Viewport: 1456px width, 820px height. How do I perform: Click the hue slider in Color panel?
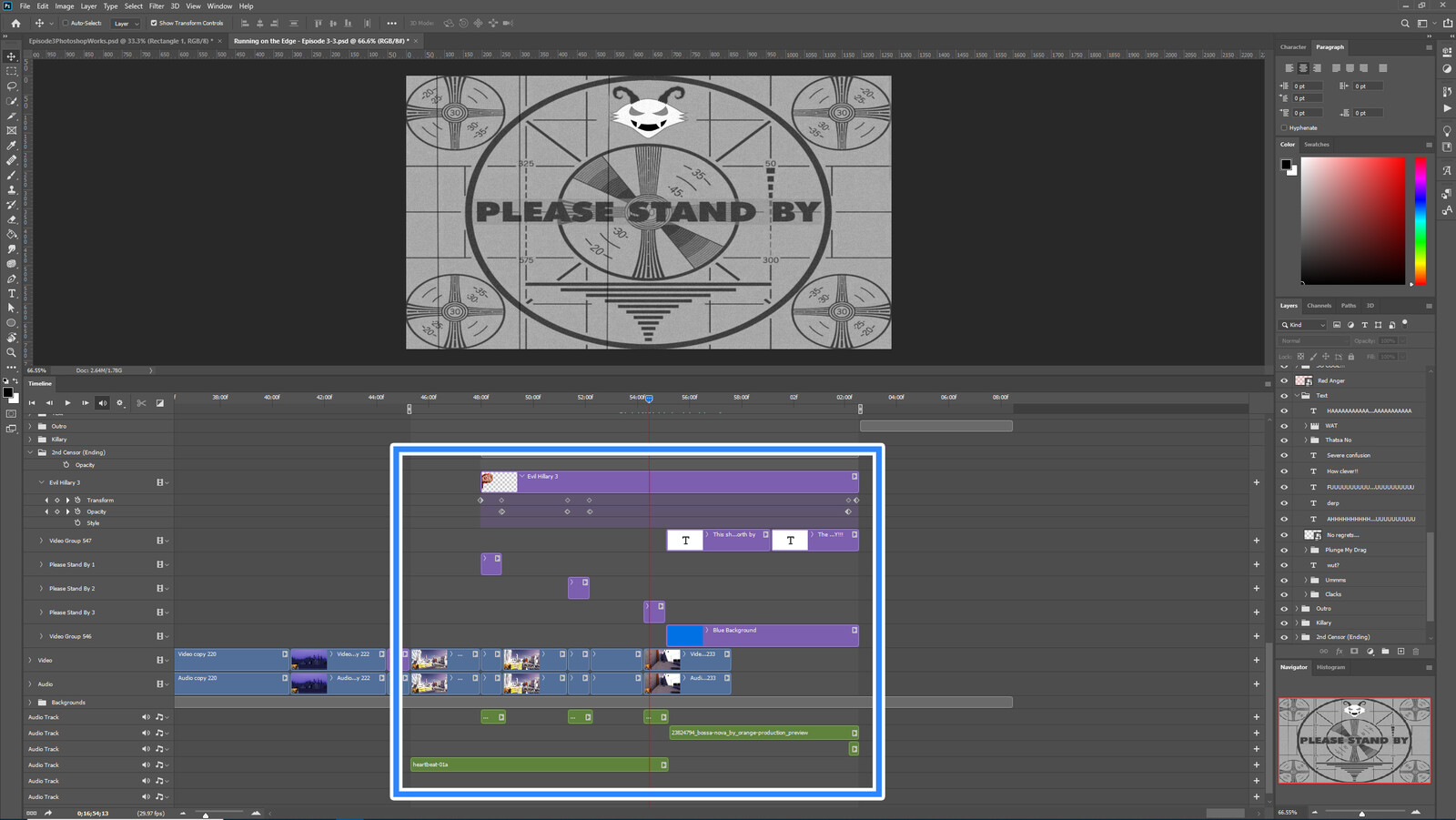click(1420, 220)
